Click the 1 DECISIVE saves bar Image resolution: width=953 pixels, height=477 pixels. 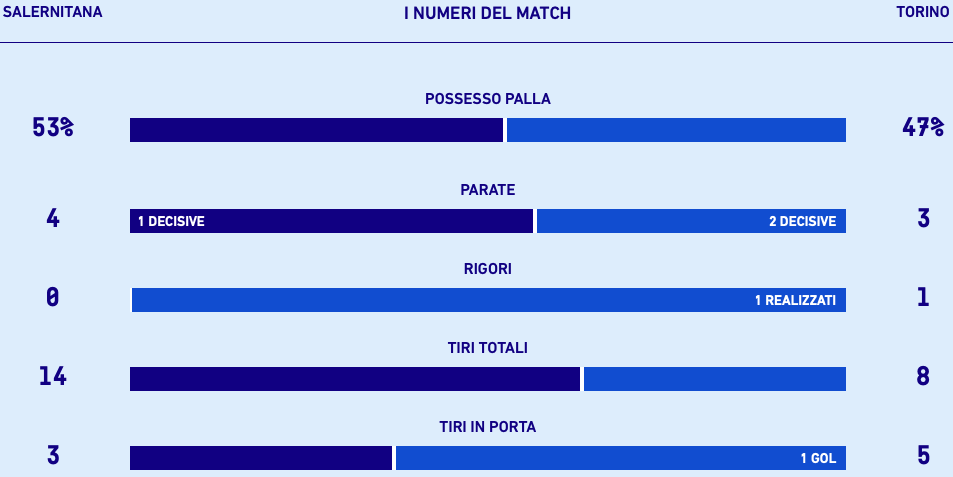331,221
